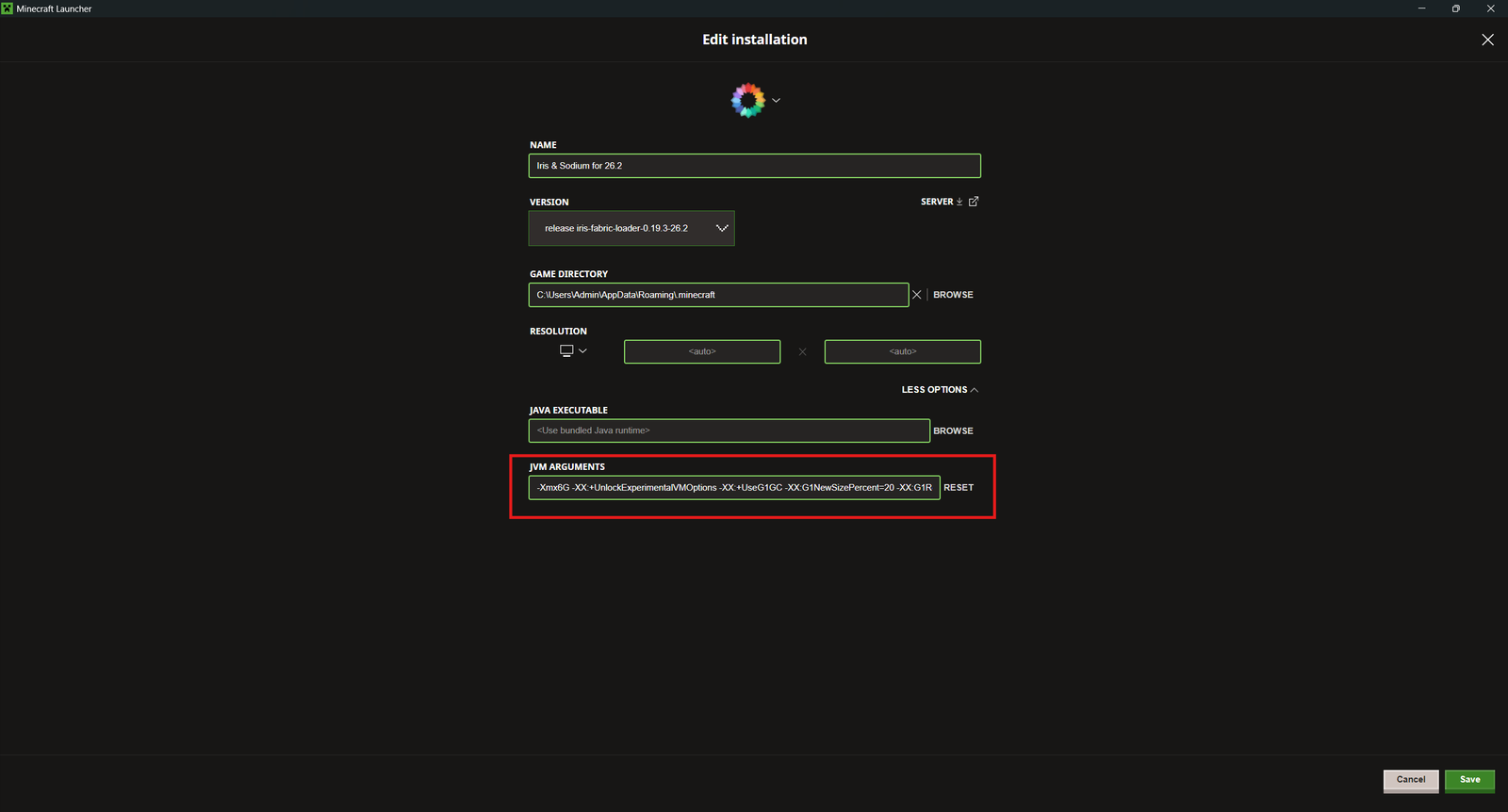Viewport: 1508px width, 812px height.
Task: Collapse with Less Options
Action: click(940, 390)
